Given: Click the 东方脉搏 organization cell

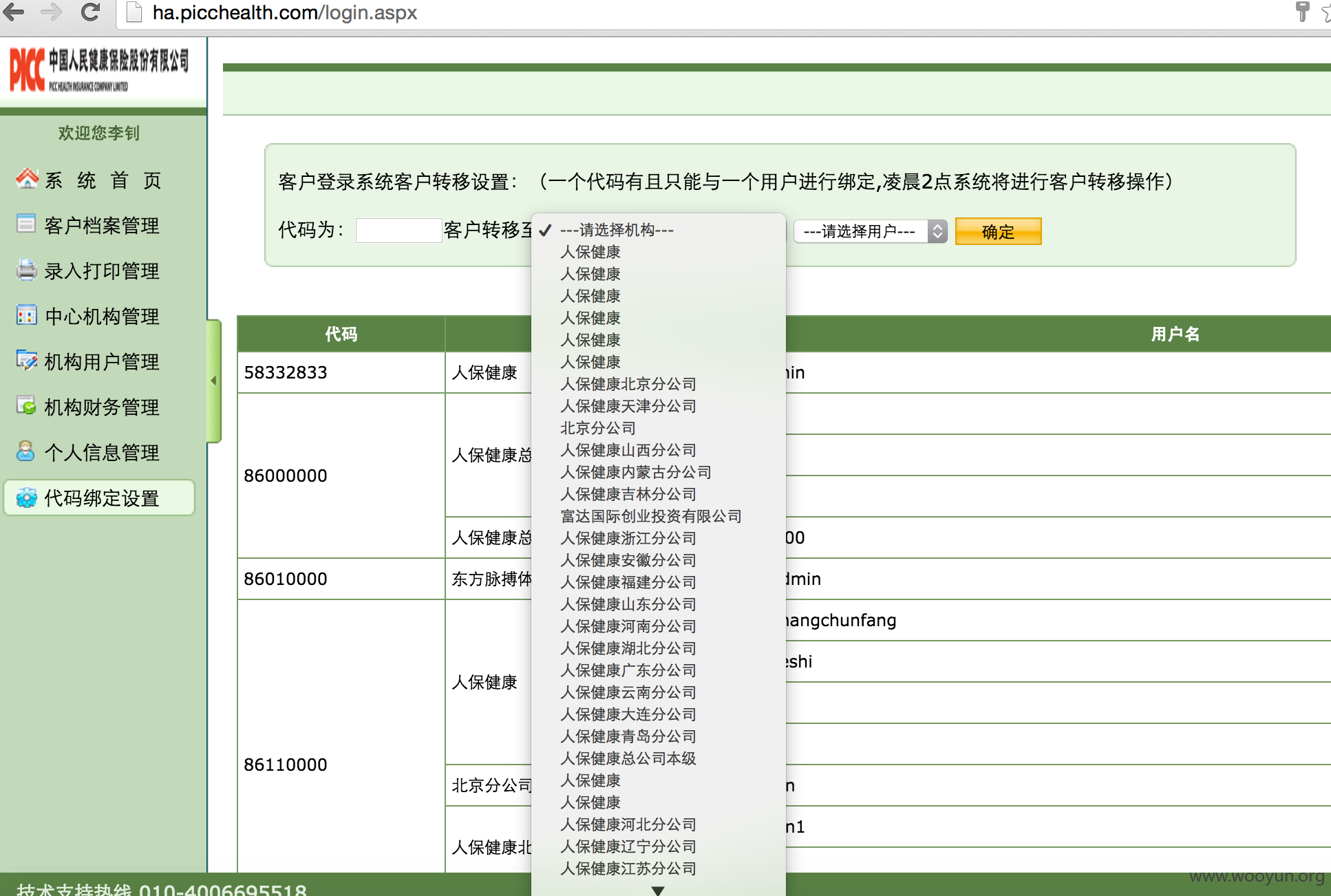Looking at the screenshot, I should click(x=489, y=579).
